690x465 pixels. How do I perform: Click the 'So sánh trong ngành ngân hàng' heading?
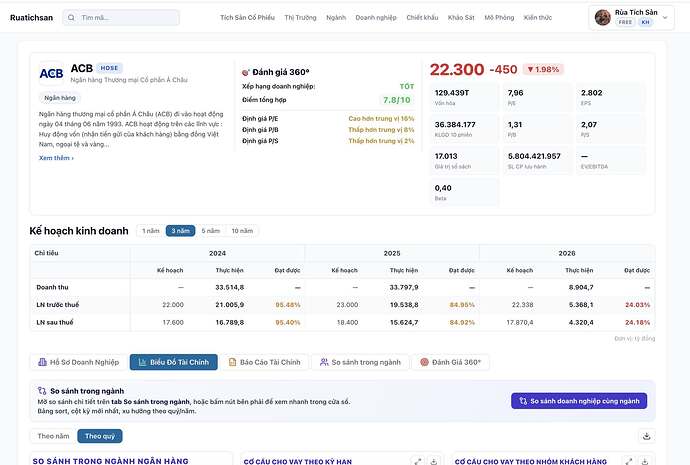point(110,461)
